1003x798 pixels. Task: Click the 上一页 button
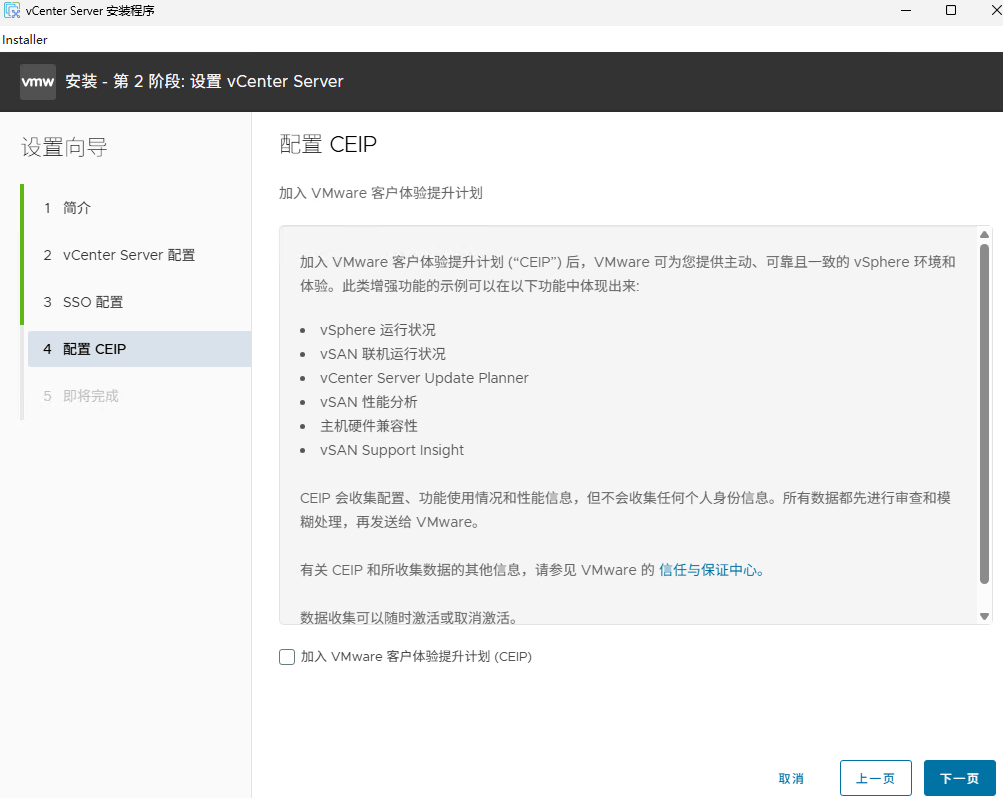click(875, 777)
